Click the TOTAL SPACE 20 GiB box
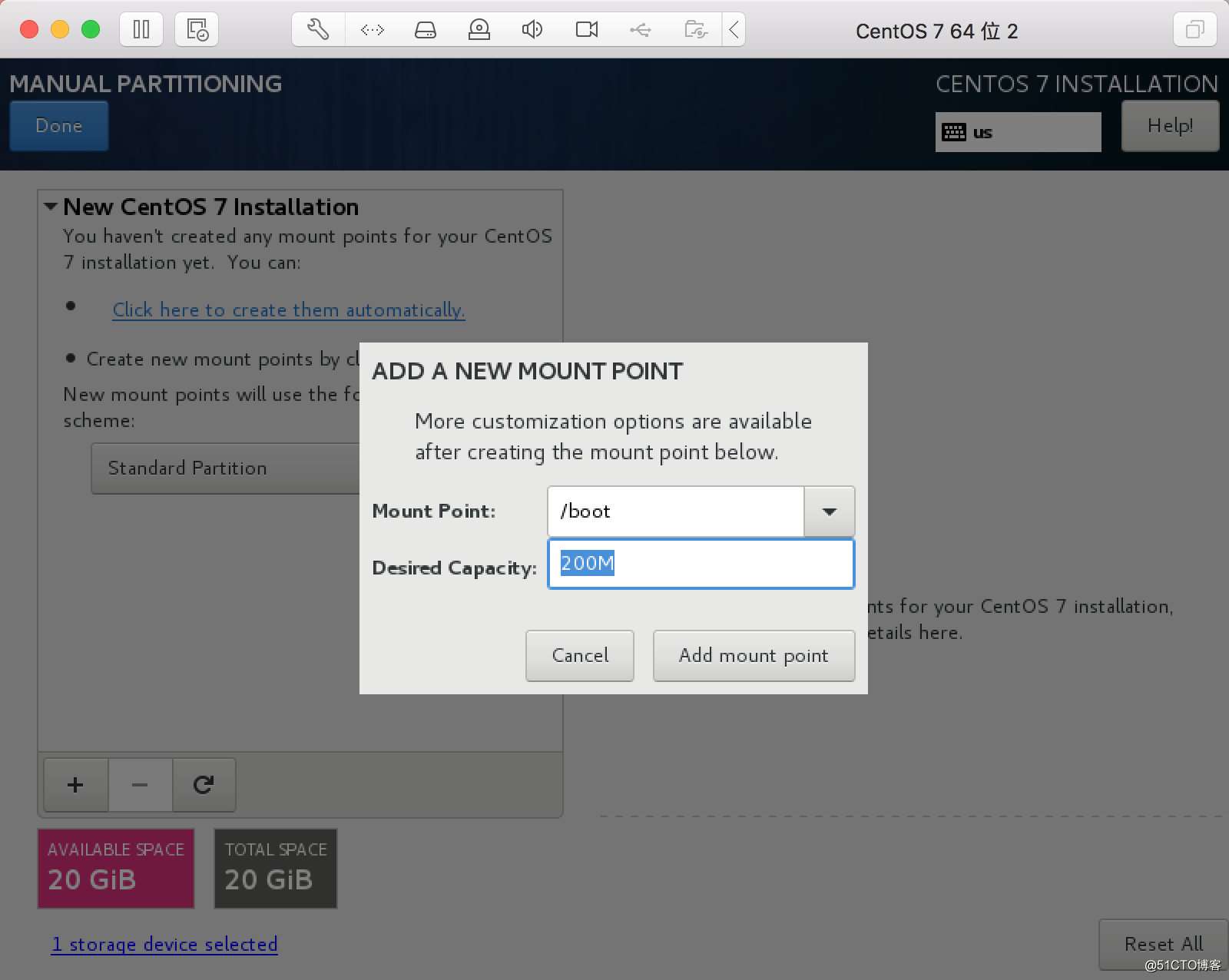Screen dimensions: 1229x980 click(276, 868)
